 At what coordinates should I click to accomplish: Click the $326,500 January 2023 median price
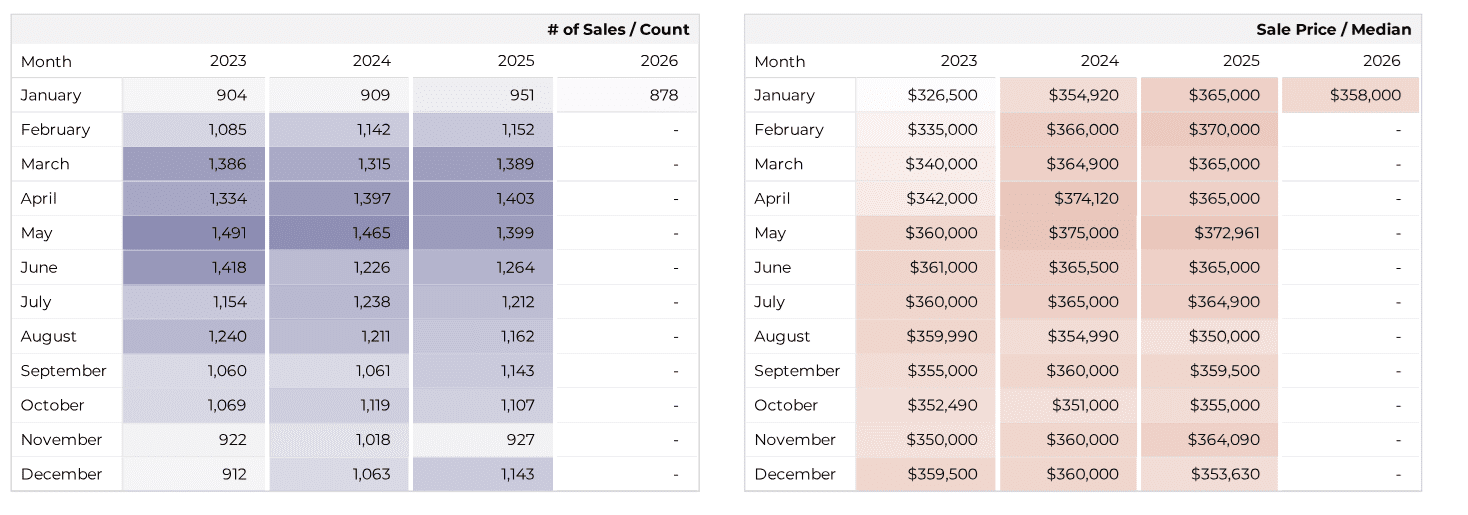pyautogui.click(x=942, y=95)
